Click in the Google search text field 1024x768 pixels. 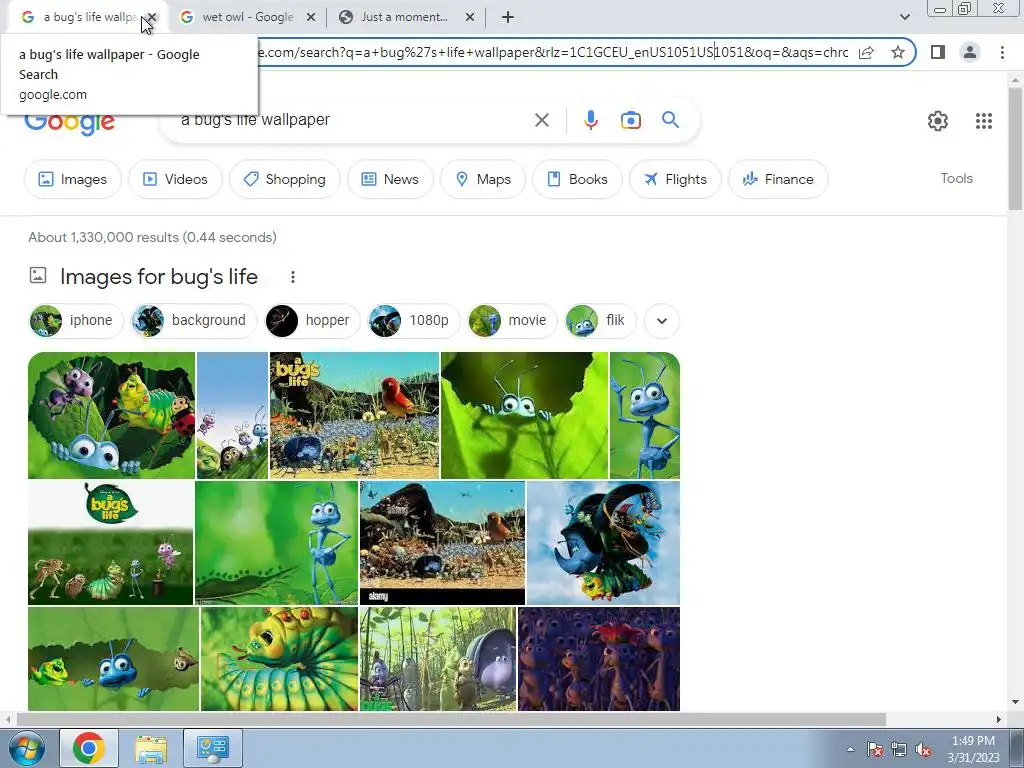[353, 120]
